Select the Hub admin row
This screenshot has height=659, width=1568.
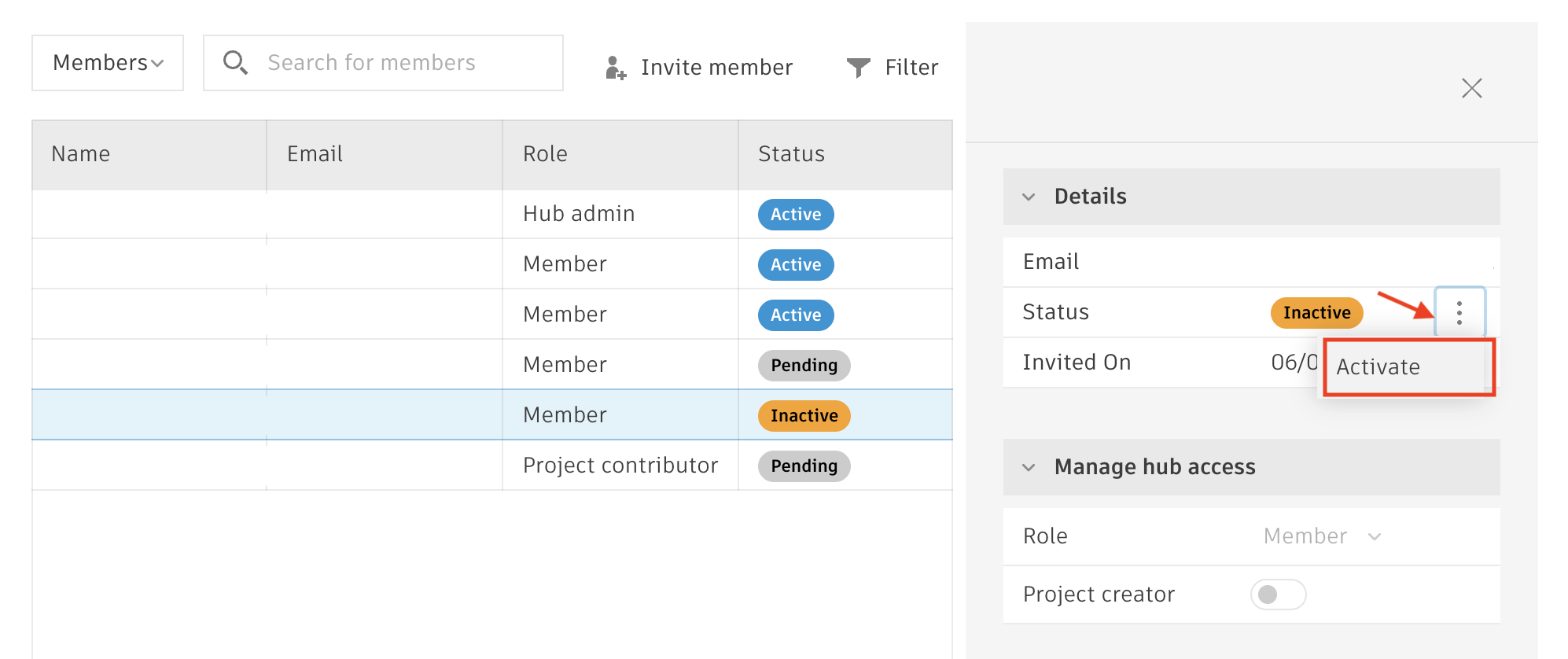pyautogui.click(x=579, y=214)
